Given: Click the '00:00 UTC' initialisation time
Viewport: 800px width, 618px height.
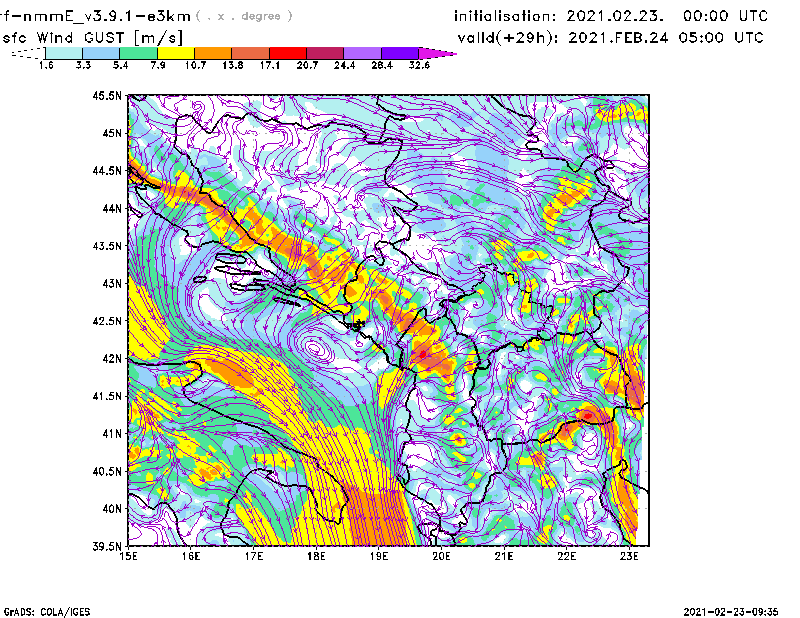Looking at the screenshot, I should 726,16.
